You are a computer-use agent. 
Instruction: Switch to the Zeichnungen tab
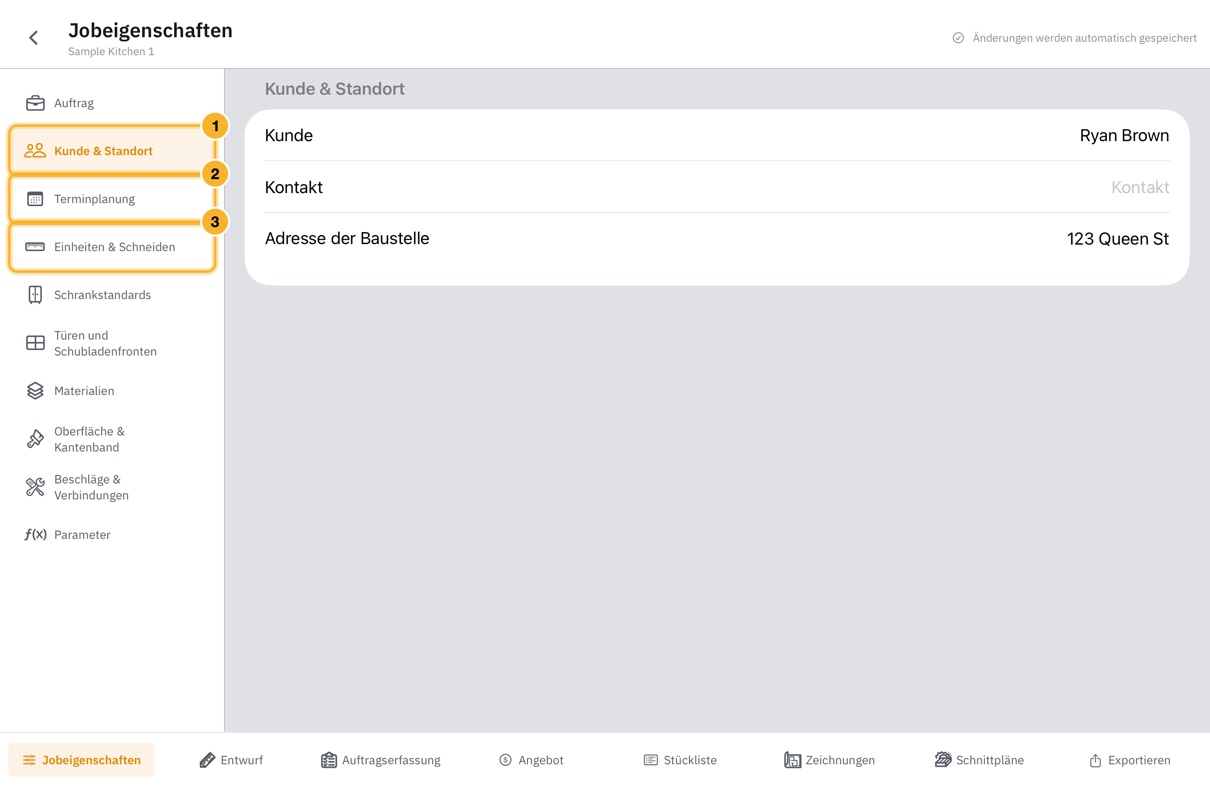[830, 760]
